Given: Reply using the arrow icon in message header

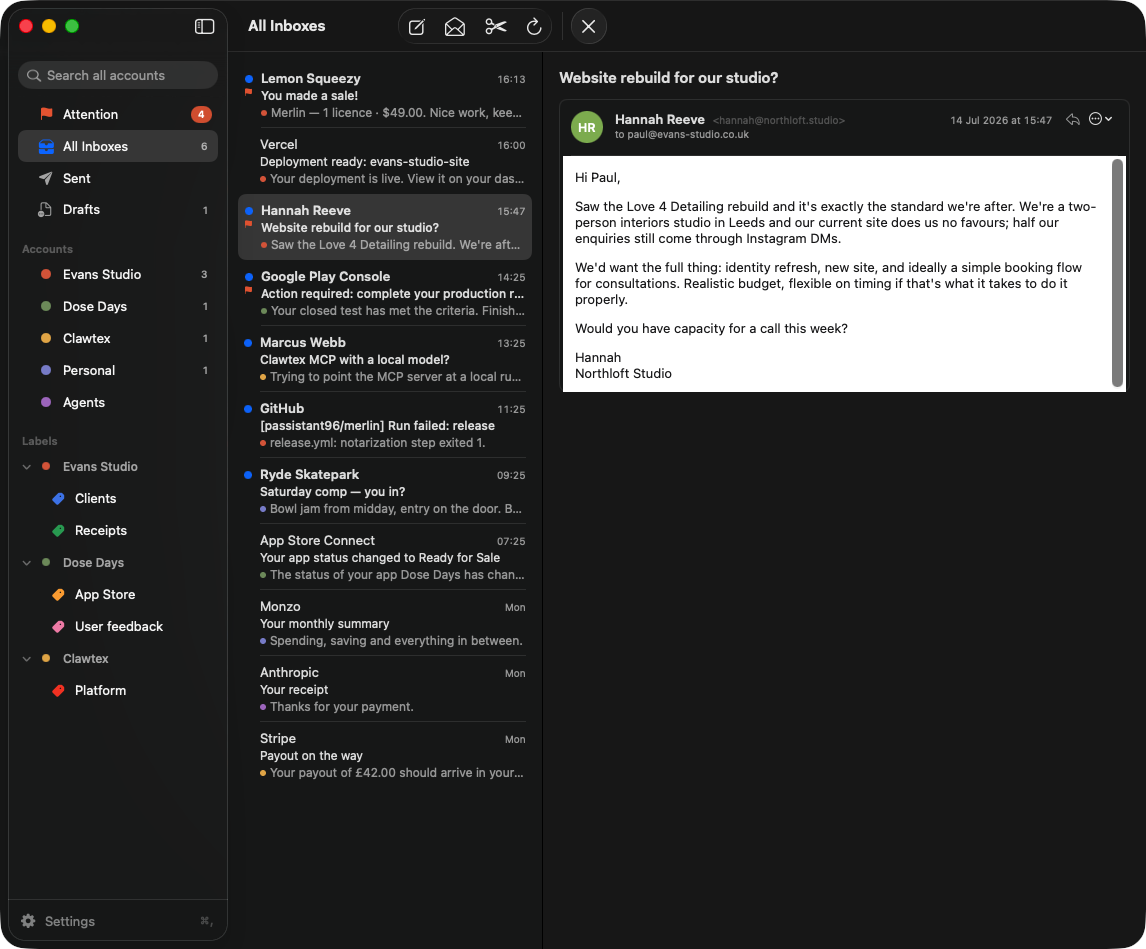Looking at the screenshot, I should (x=1072, y=119).
